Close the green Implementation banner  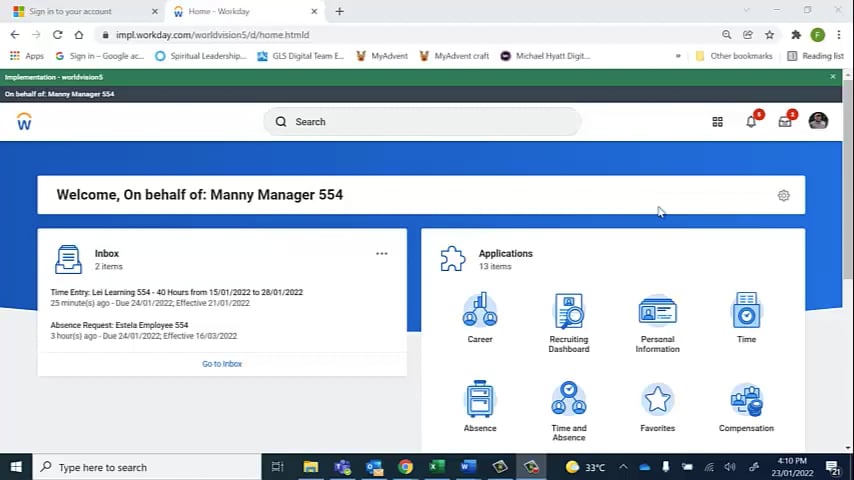tap(833, 77)
